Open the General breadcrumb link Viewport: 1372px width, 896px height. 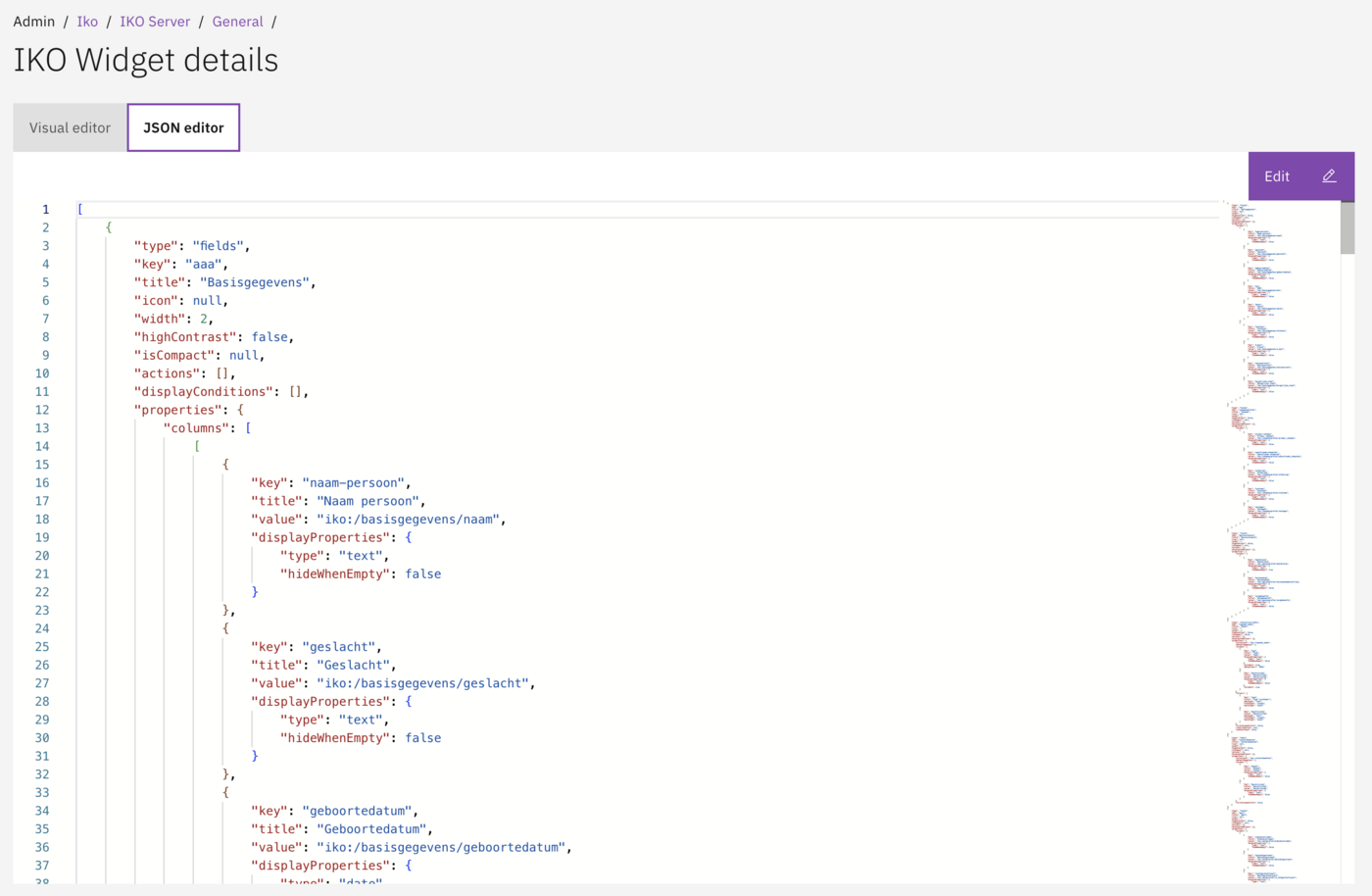click(238, 21)
